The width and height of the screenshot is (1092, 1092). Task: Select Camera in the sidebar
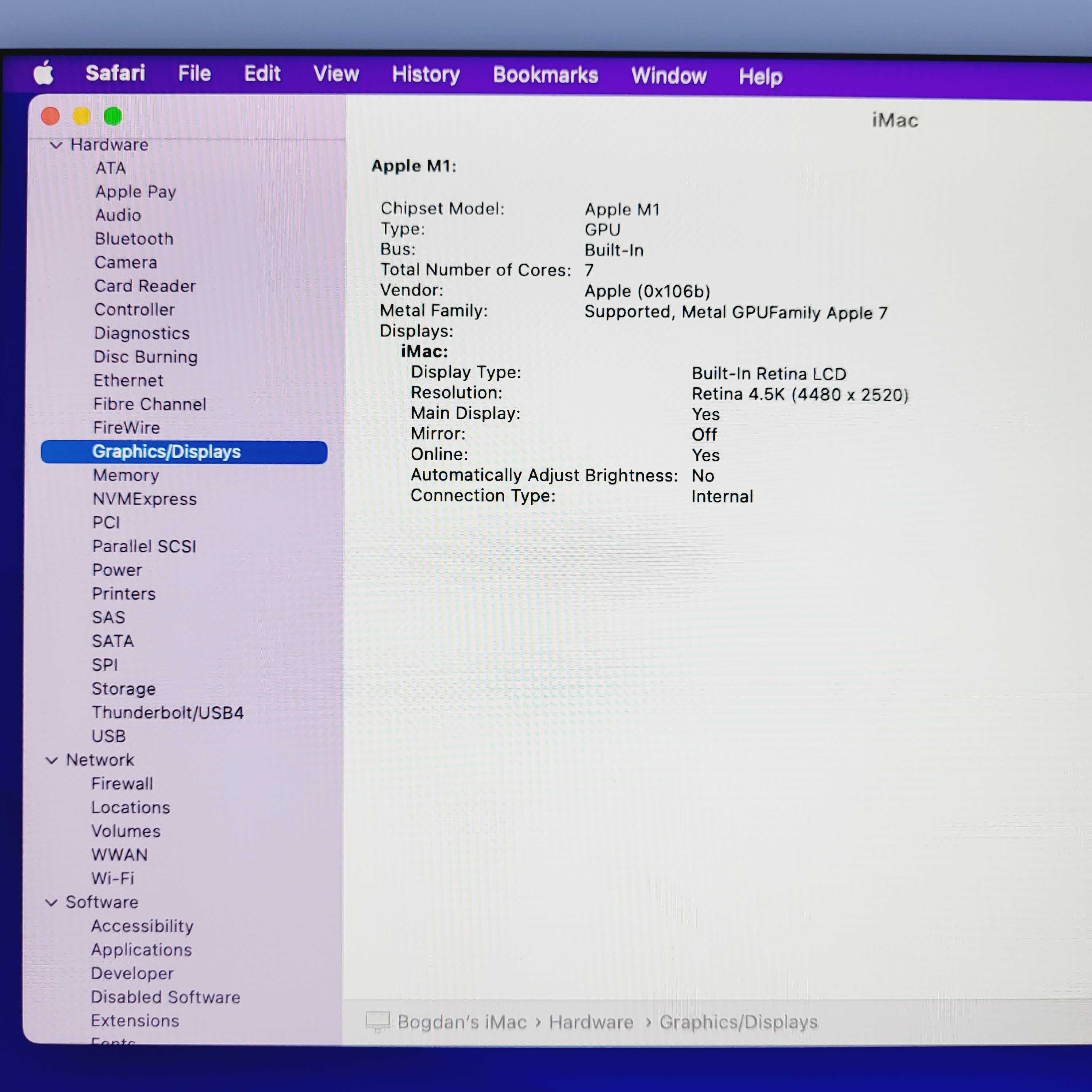pos(126,263)
